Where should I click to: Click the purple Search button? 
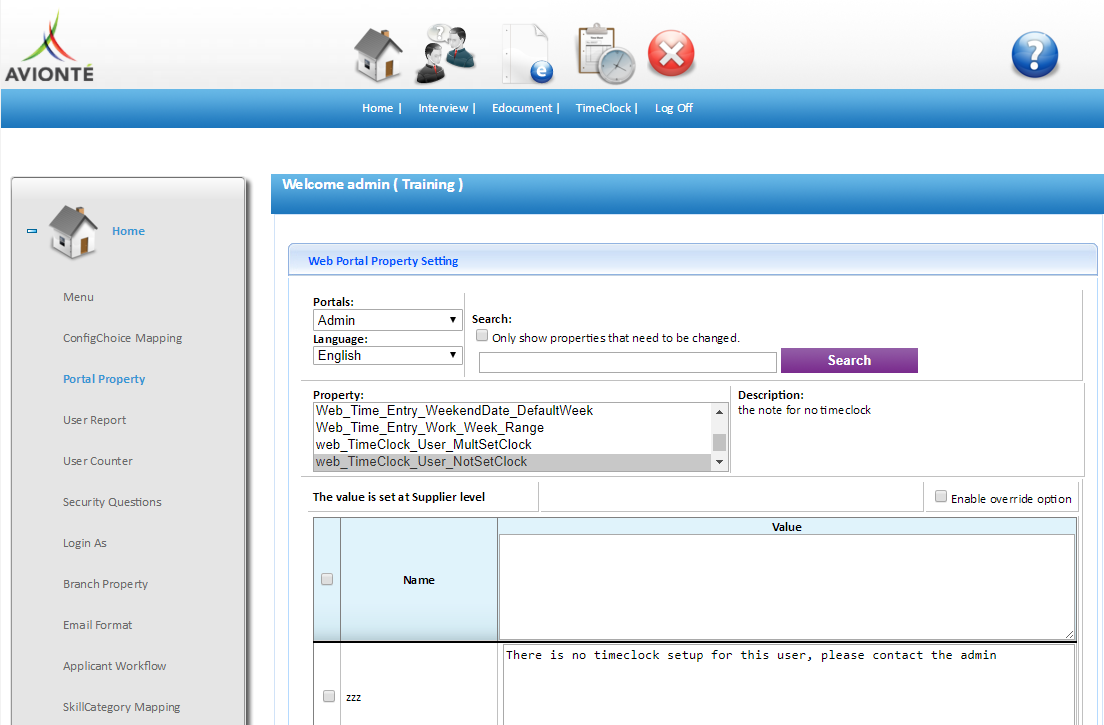click(x=849, y=360)
